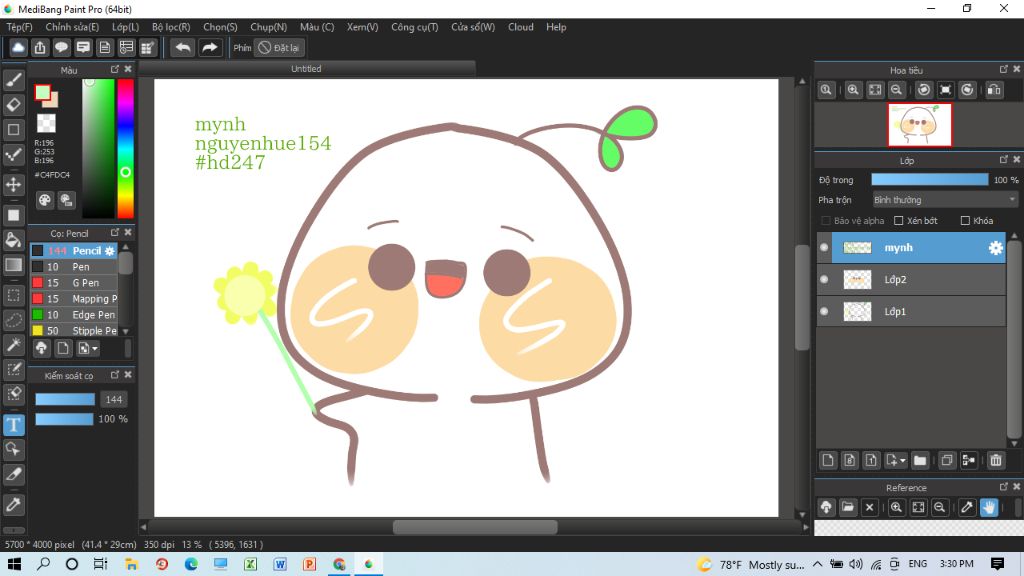Open Word from the Windows taskbar
Screen dimensions: 1024x576
click(280, 564)
